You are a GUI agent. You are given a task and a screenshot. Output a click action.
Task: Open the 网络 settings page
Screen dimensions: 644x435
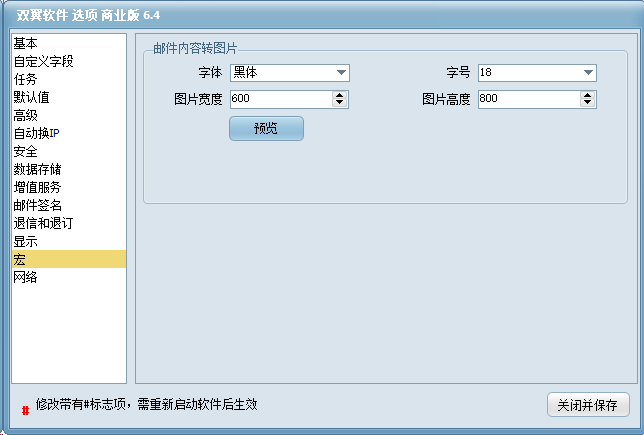(69, 277)
